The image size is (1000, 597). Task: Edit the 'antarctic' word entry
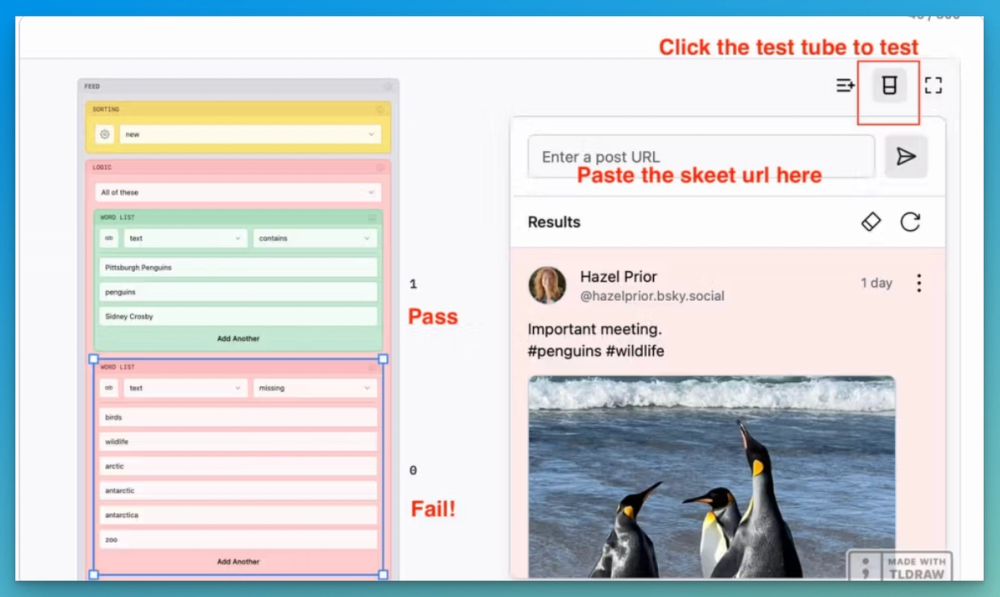238,490
